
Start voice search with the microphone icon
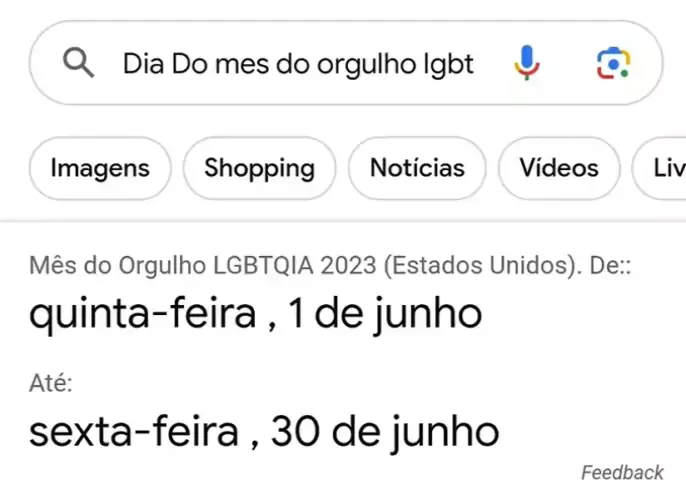click(x=527, y=64)
